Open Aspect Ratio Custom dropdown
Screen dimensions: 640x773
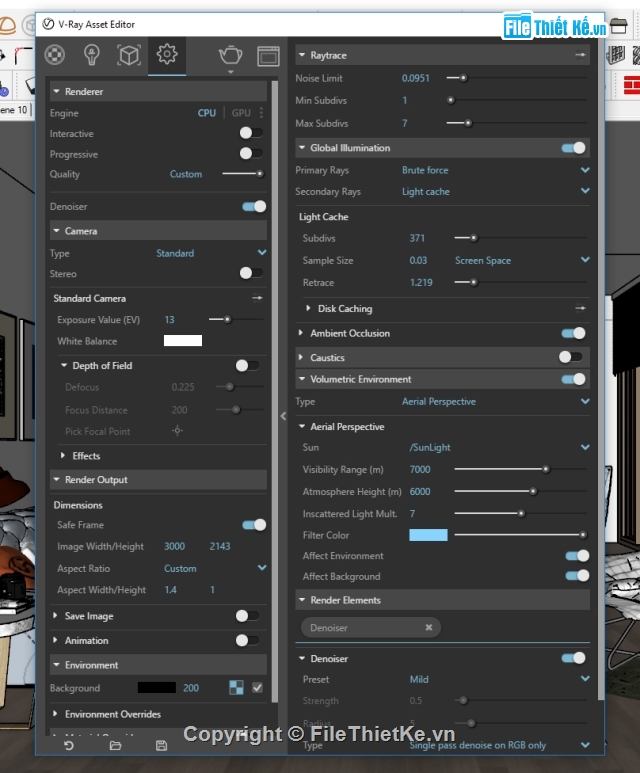[x=215, y=568]
